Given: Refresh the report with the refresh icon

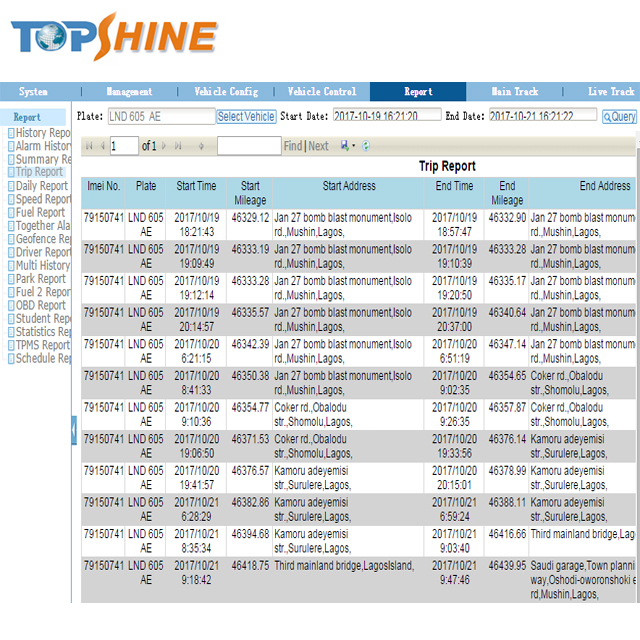Looking at the screenshot, I should click(x=366, y=146).
